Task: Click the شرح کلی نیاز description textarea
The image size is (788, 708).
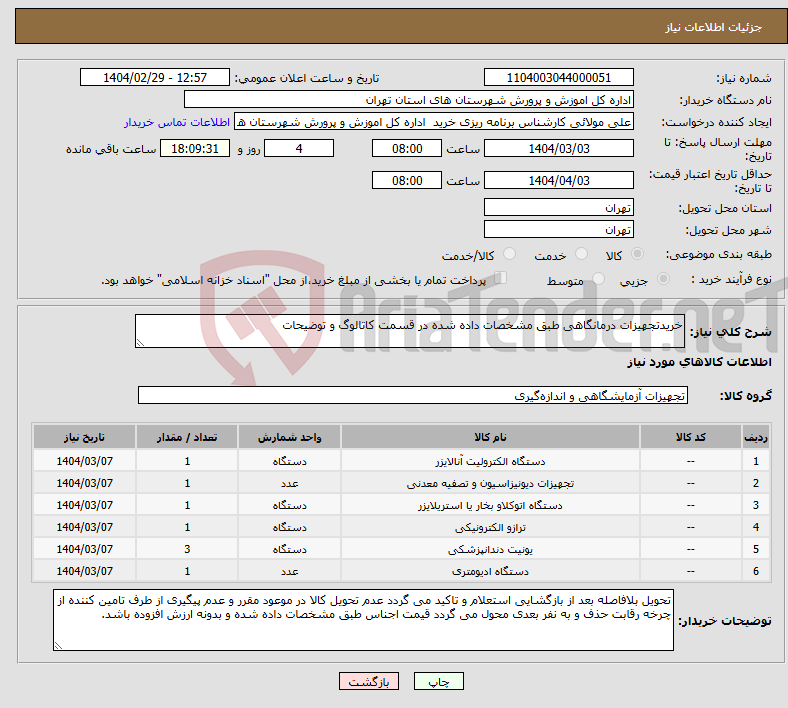Action: [410, 331]
